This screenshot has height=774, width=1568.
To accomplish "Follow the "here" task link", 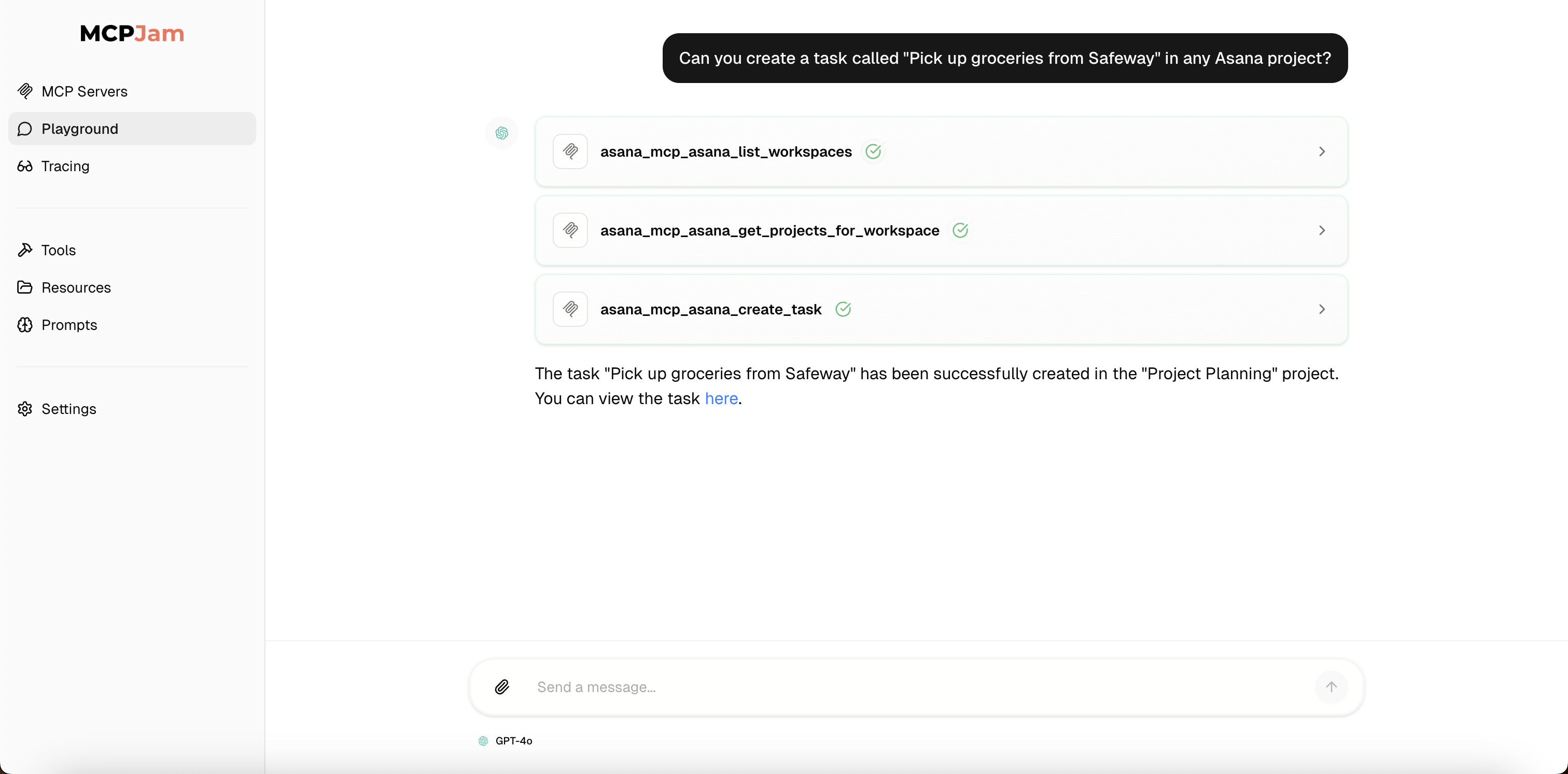I will click(721, 398).
